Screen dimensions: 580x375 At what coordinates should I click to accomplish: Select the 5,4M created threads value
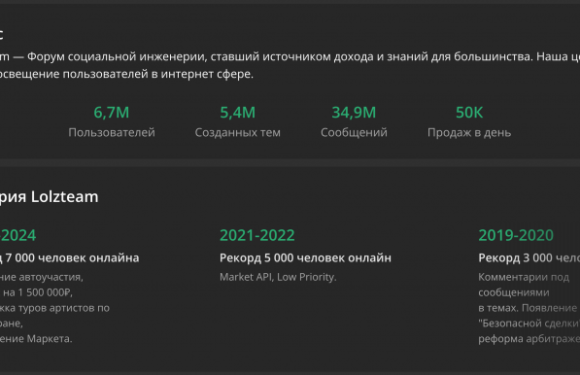coord(237,112)
